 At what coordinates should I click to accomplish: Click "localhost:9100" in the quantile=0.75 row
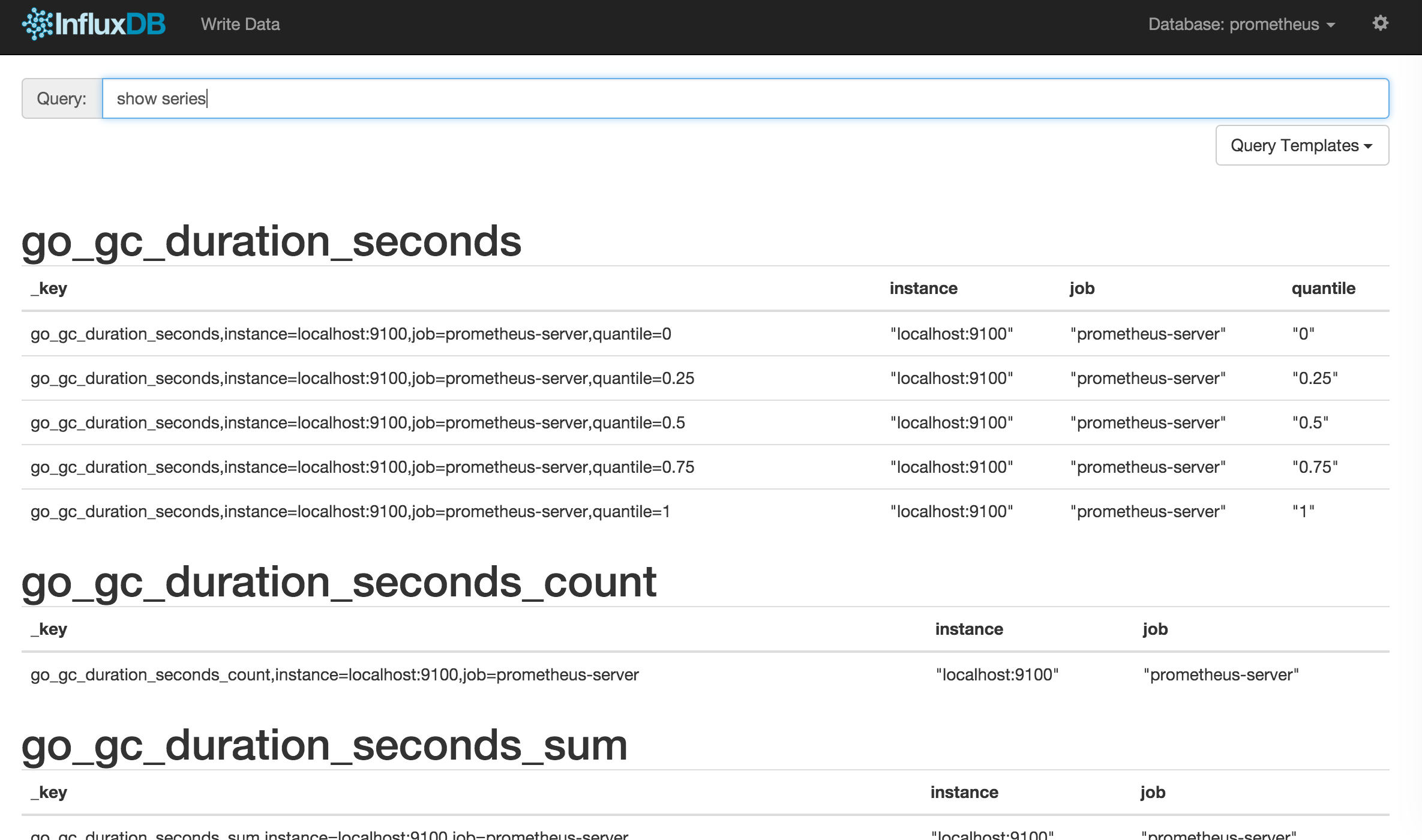(952, 467)
